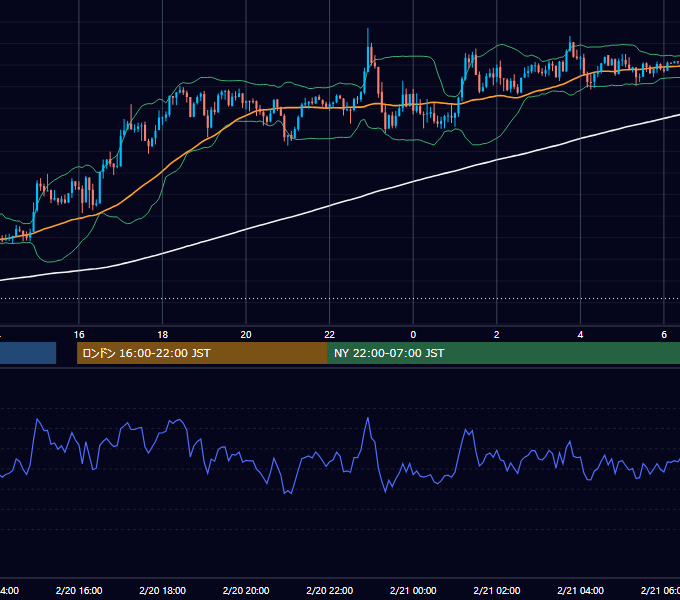This screenshot has height=600, width=680.
Task: Click the 2/21 04:00 label on oscillator axis
Action: pos(580,590)
